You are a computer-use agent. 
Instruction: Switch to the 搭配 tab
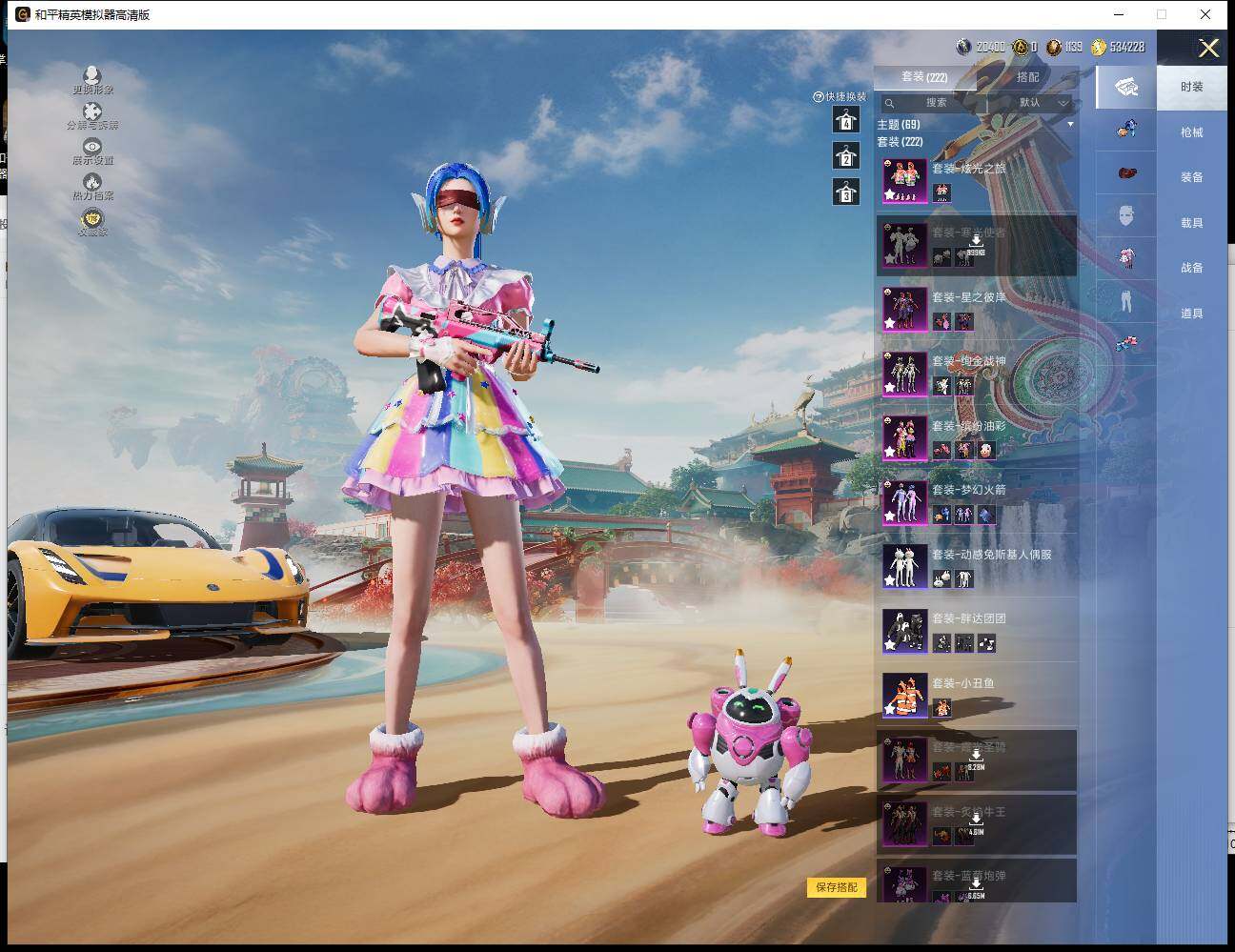coord(1027,77)
